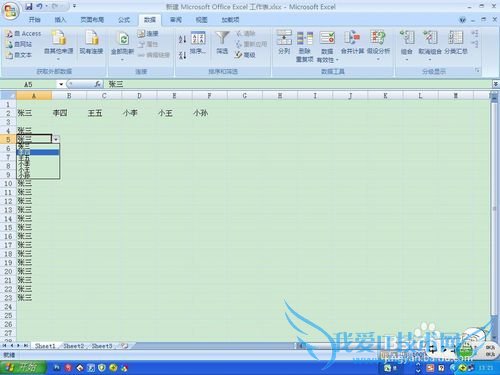Viewport: 500px width, 375px height.
Task: Click the hide-detail icon in 分级显示 group
Action: click(475, 44)
